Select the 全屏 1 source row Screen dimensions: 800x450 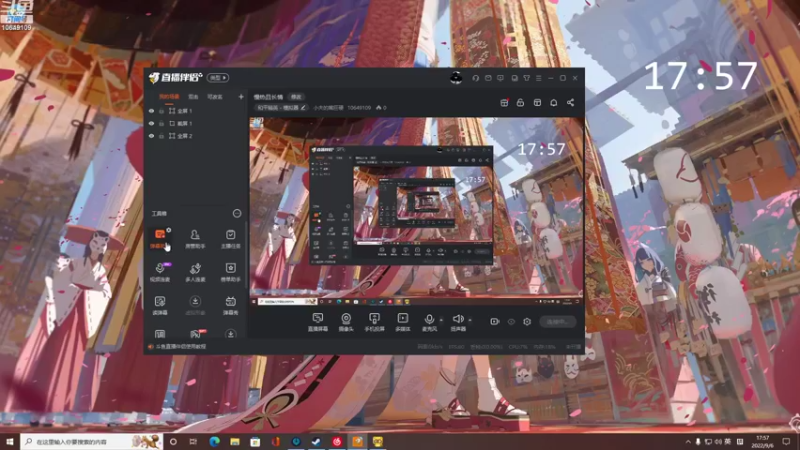pos(195,111)
